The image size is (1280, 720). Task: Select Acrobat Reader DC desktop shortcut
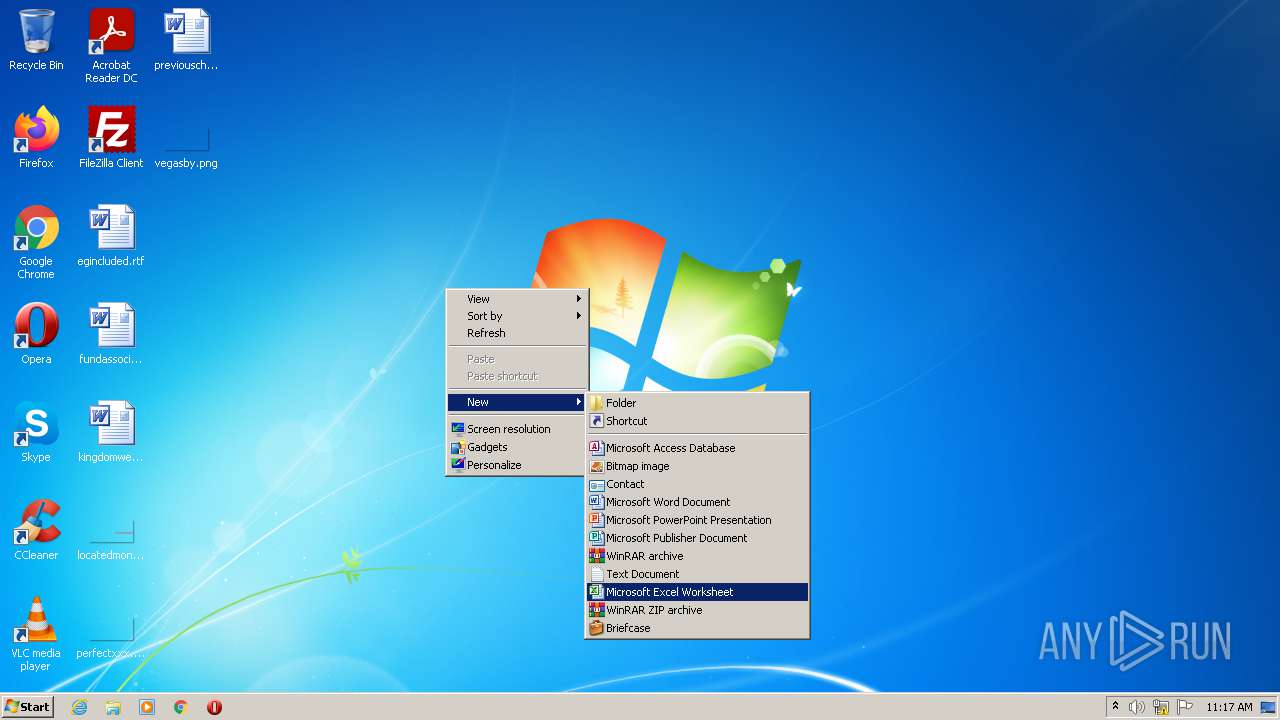pyautogui.click(x=111, y=45)
